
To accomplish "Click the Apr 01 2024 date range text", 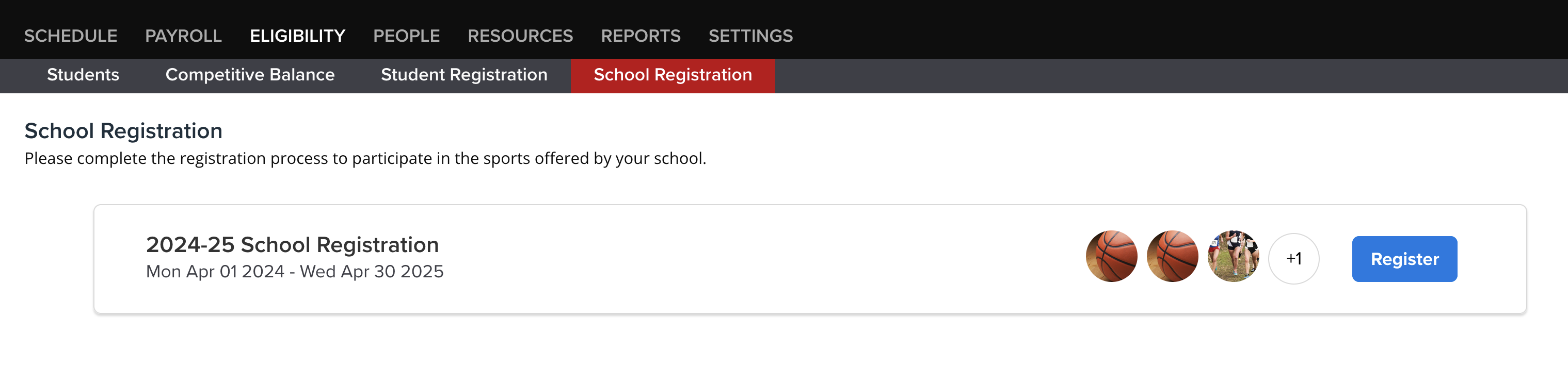I will pos(295,271).
